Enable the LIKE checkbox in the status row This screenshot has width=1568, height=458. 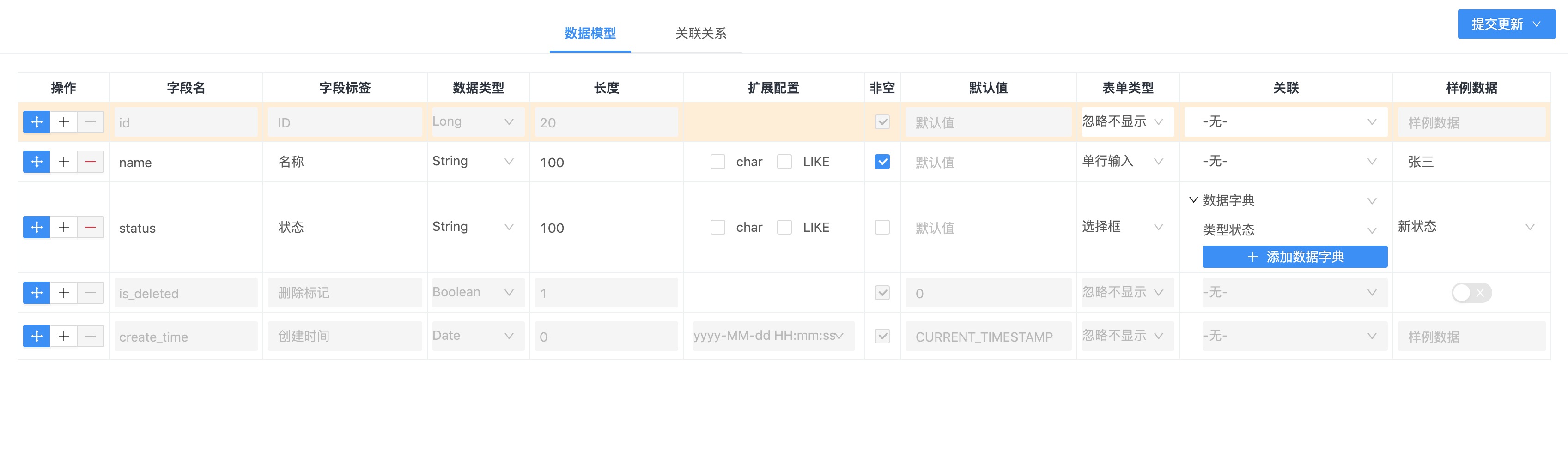(x=784, y=228)
